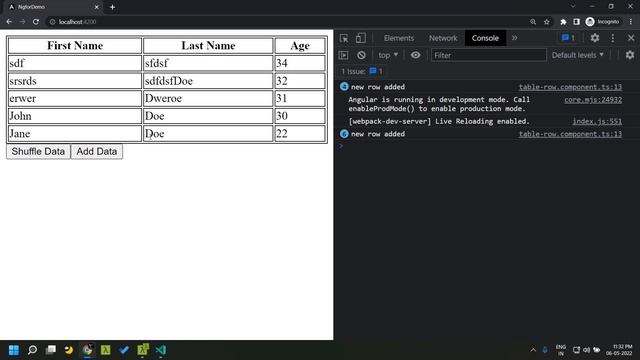Open Task View on the taskbar
Image resolution: width=640 pixels, height=360 pixels.
pos(51,350)
